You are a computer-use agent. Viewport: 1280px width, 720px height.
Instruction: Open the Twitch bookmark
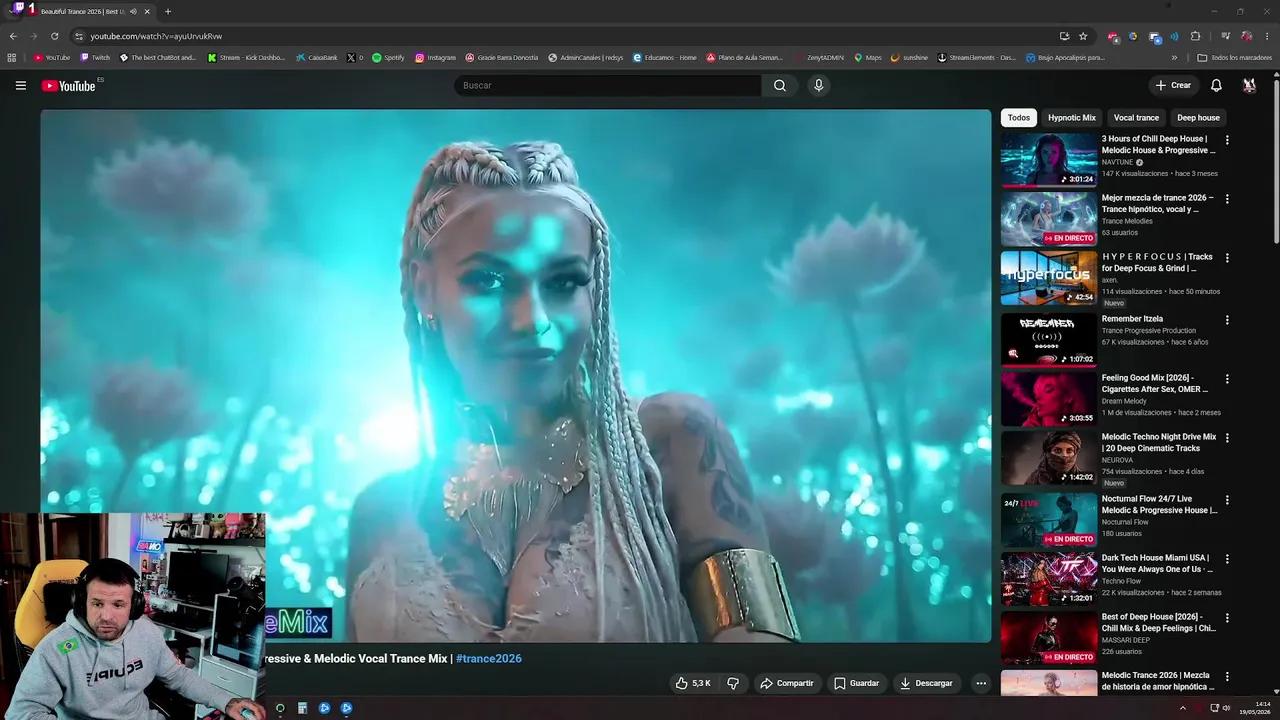[96, 58]
